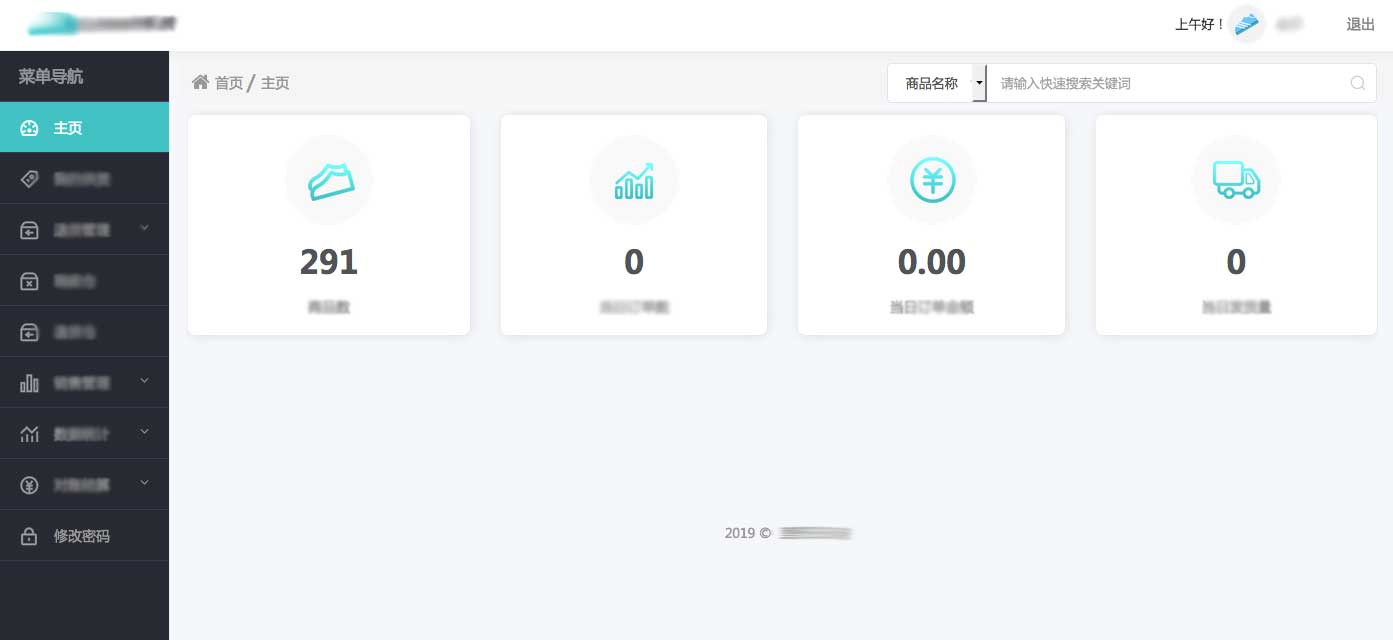Click the dashboard icon beside 主页

29,128
